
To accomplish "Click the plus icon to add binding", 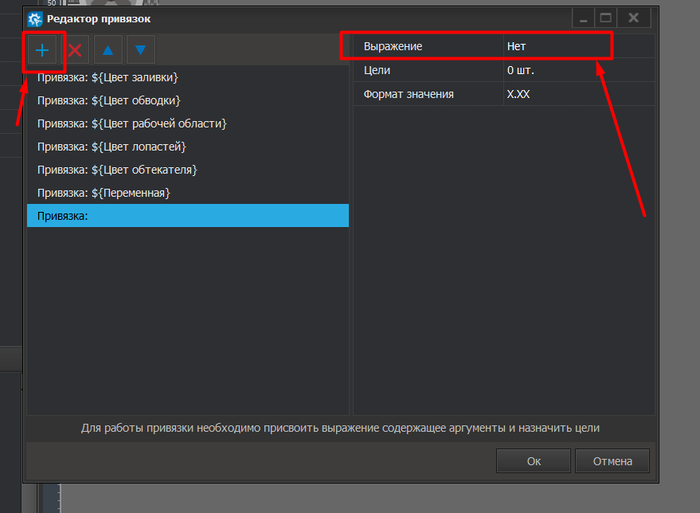I will click(x=42, y=49).
